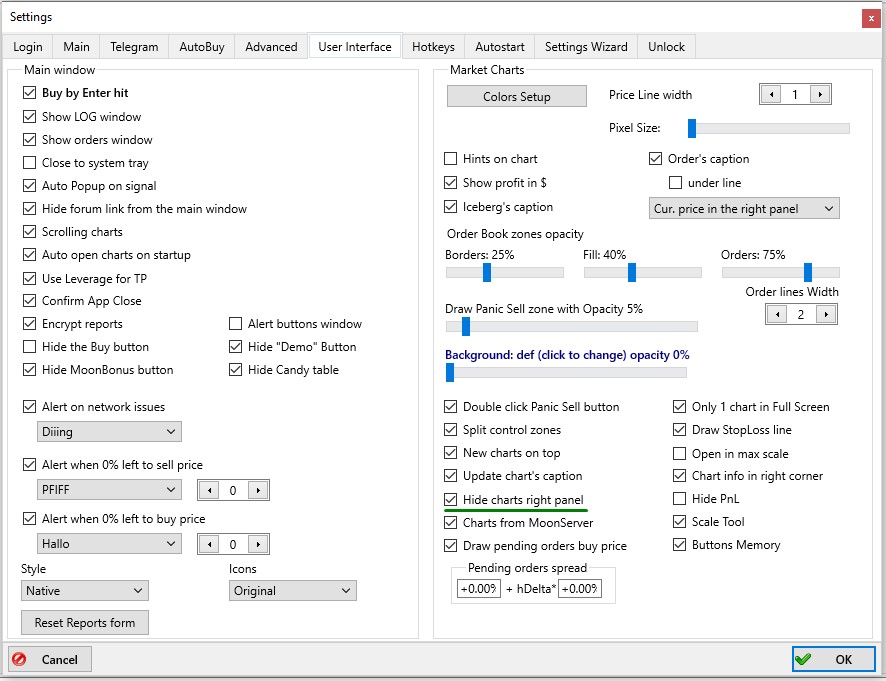Click Reset Reports form button
886x681 pixels.
(85, 623)
